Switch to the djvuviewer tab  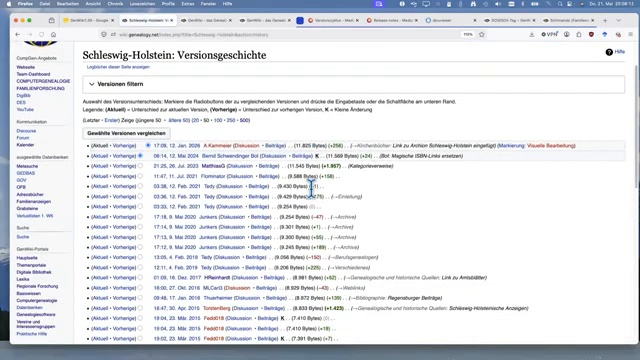click(451, 20)
